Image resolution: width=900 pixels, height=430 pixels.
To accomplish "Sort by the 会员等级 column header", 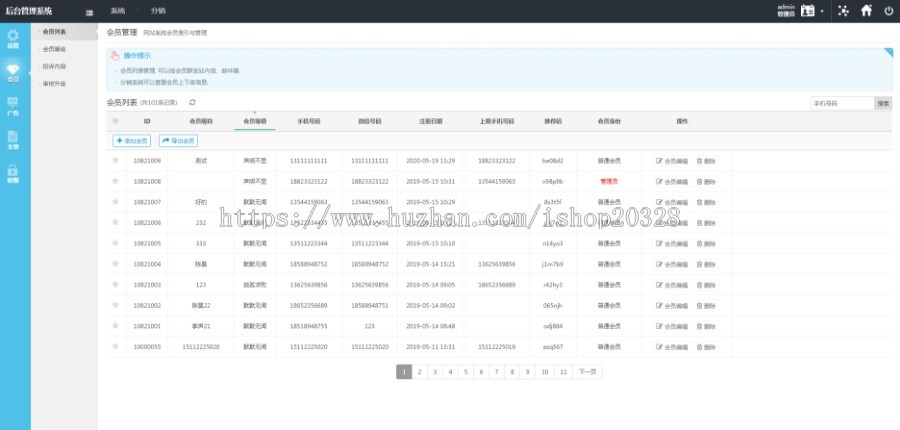I will click(255, 122).
